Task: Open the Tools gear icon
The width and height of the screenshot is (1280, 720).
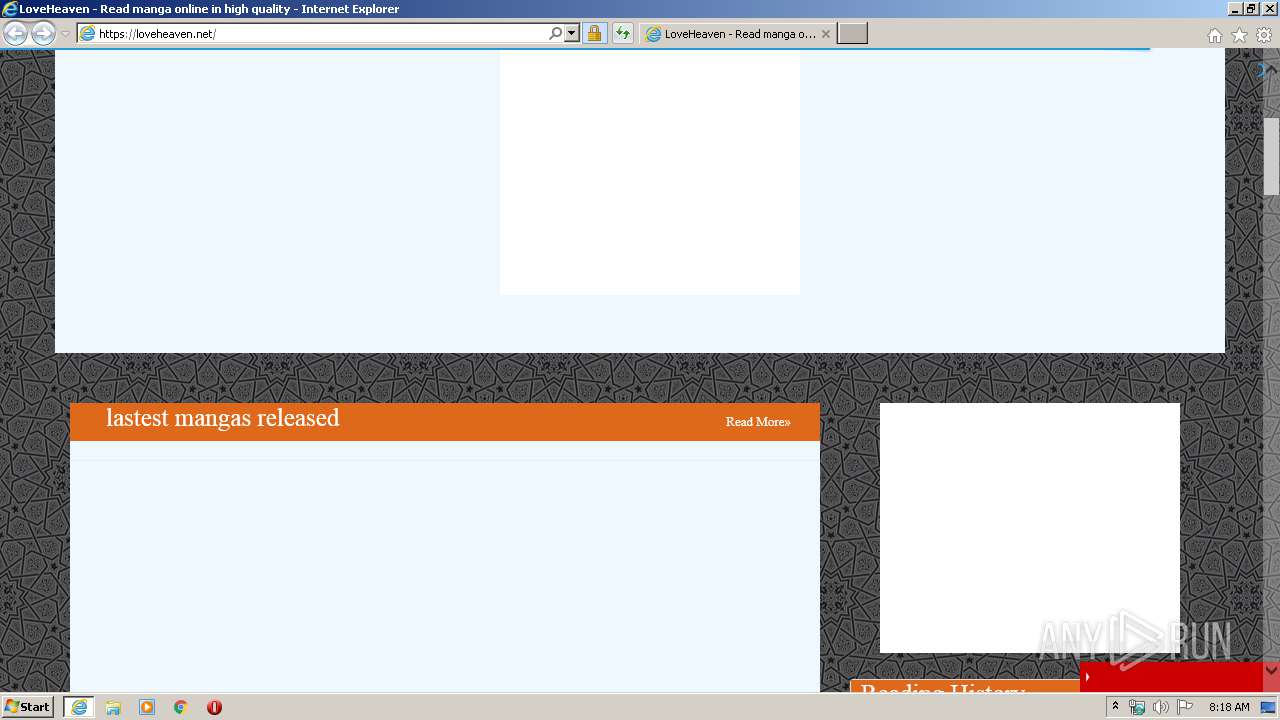Action: (x=1264, y=35)
